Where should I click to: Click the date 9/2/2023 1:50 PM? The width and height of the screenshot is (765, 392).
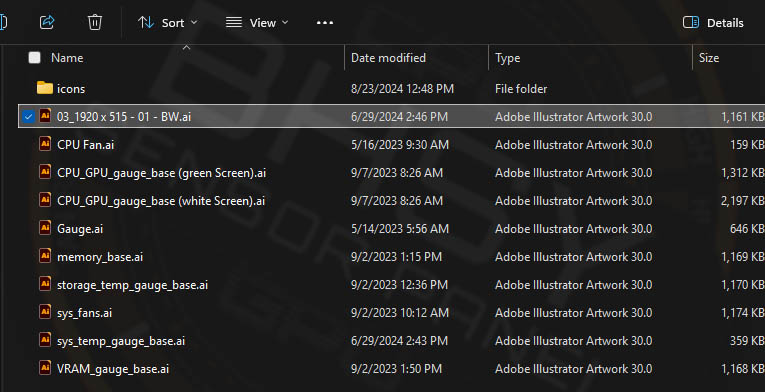(396, 369)
